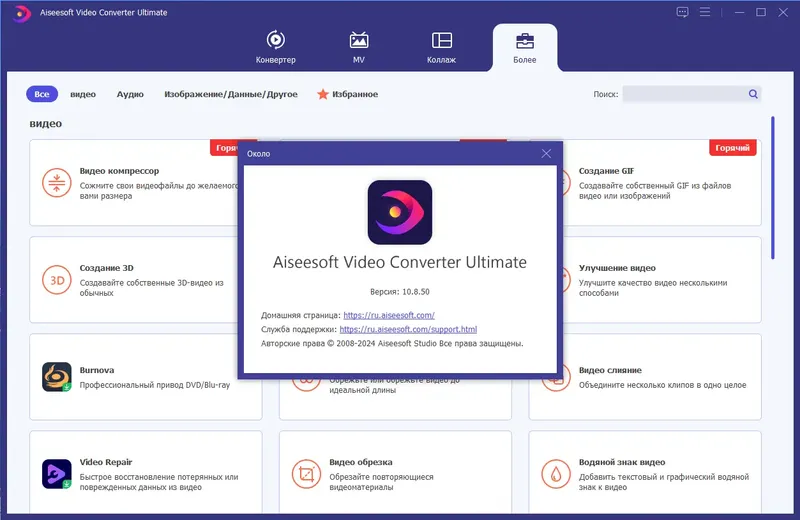Open the Видео слияние card title
Screen dimensions: 800x520
[610, 370]
